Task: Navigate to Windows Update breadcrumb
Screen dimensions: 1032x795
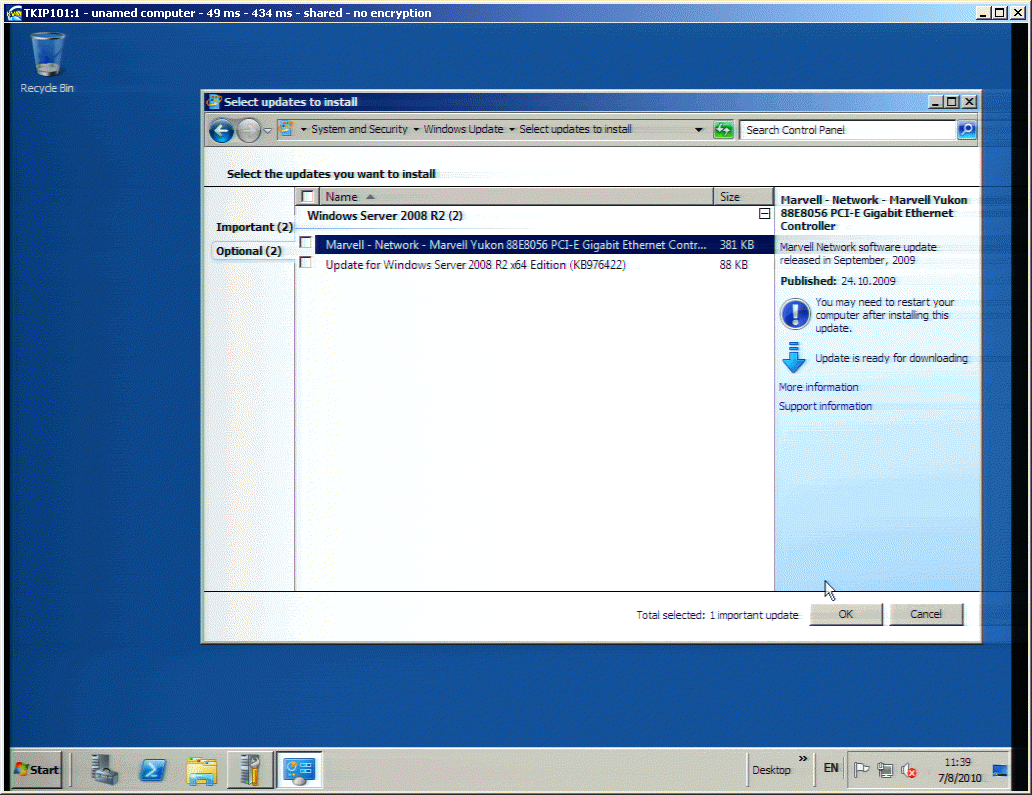Action: click(x=463, y=129)
